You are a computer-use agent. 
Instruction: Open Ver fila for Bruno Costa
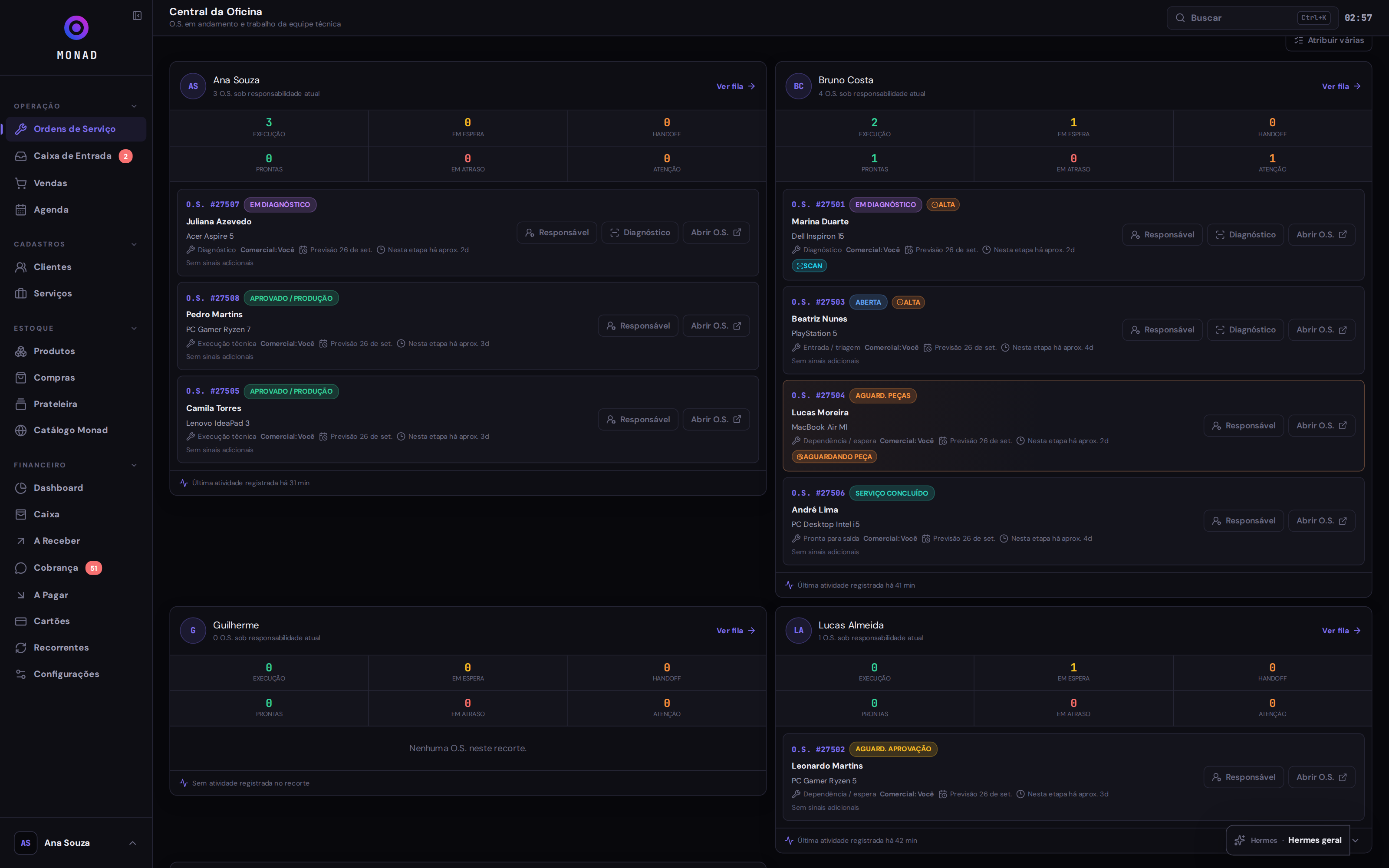pyautogui.click(x=1341, y=86)
